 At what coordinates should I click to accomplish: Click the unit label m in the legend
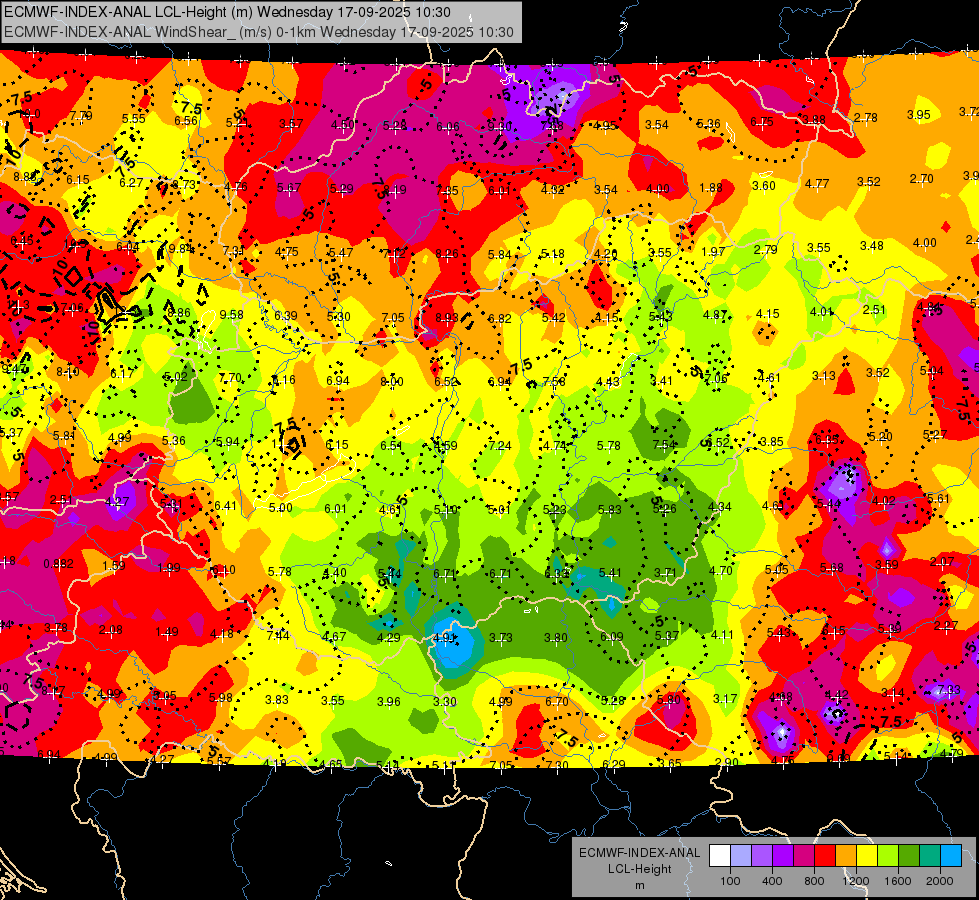(x=640, y=886)
